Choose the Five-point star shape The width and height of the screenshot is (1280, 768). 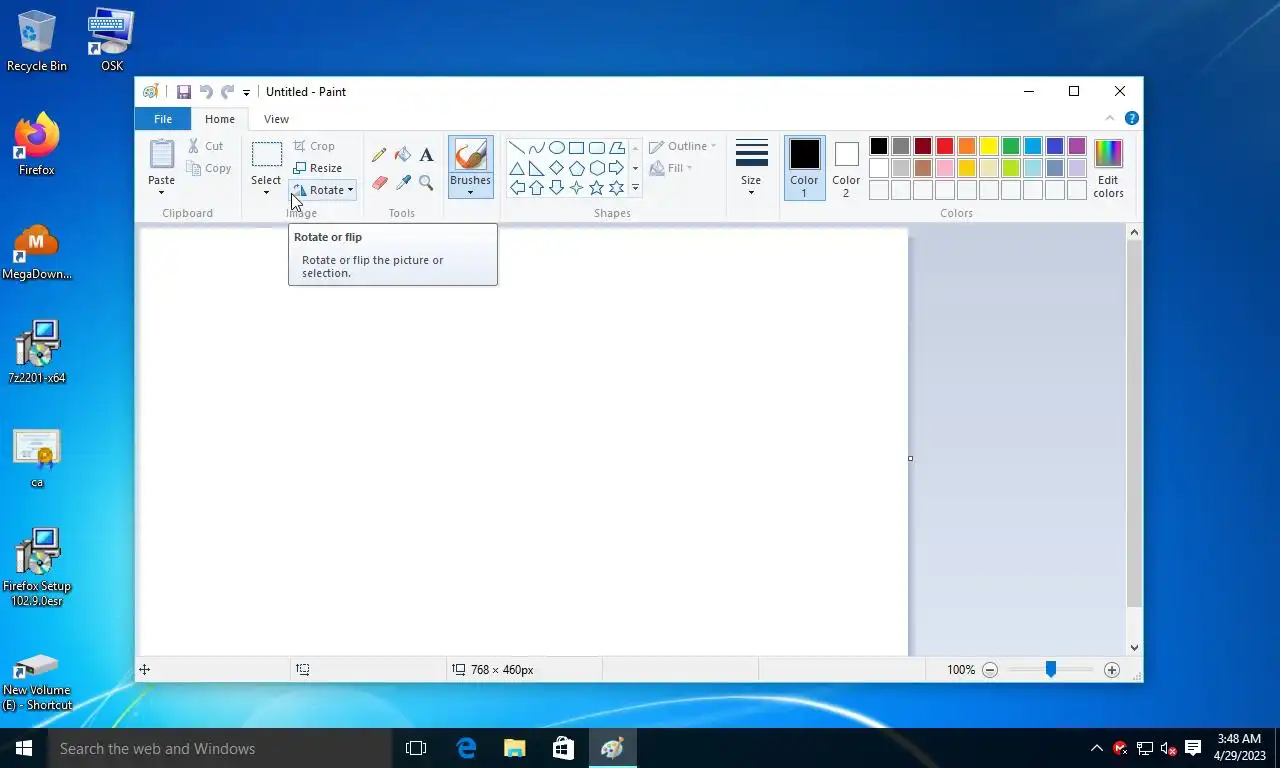point(597,188)
